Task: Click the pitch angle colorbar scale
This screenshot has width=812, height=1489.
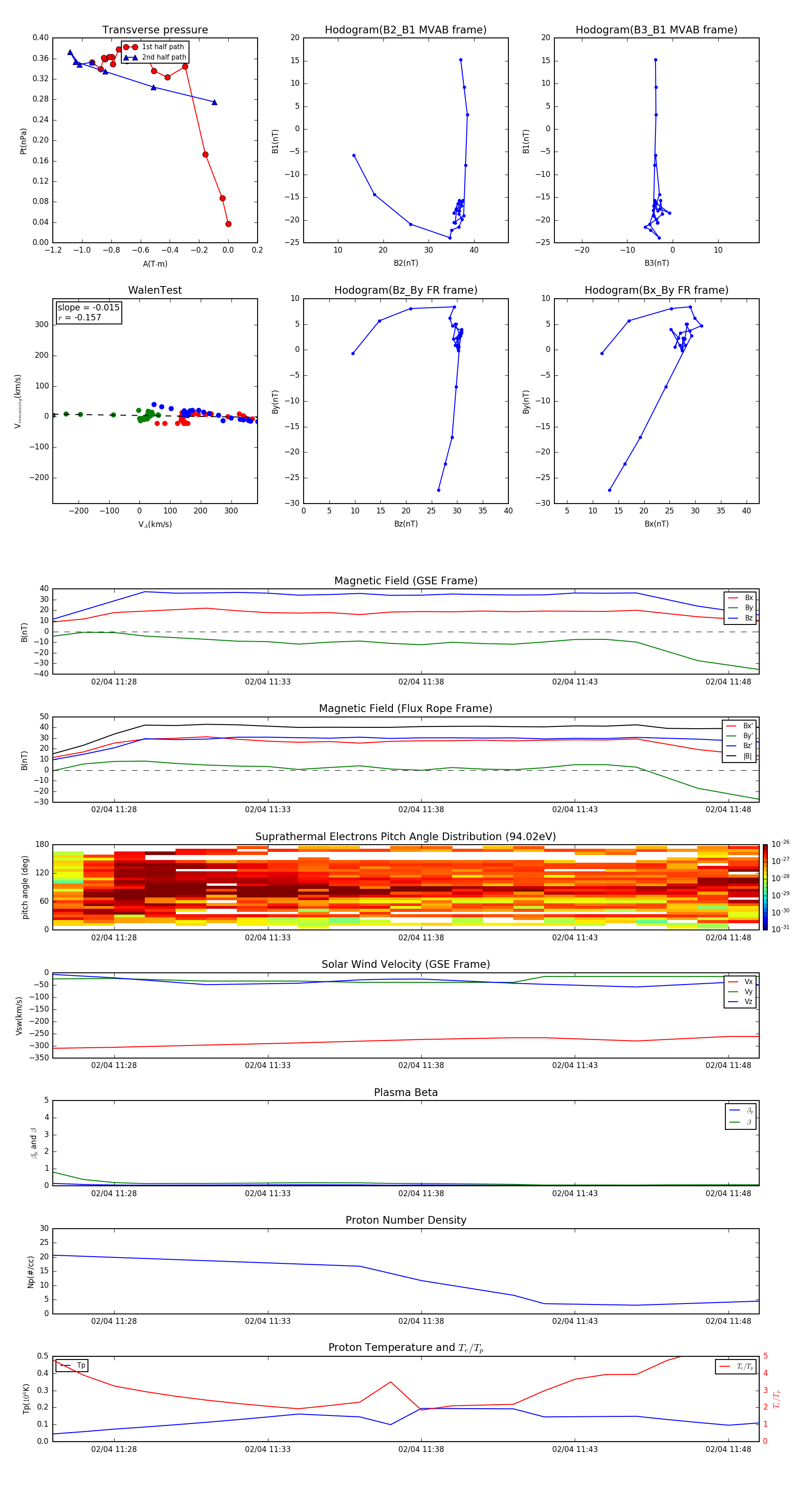Action: pos(765,887)
